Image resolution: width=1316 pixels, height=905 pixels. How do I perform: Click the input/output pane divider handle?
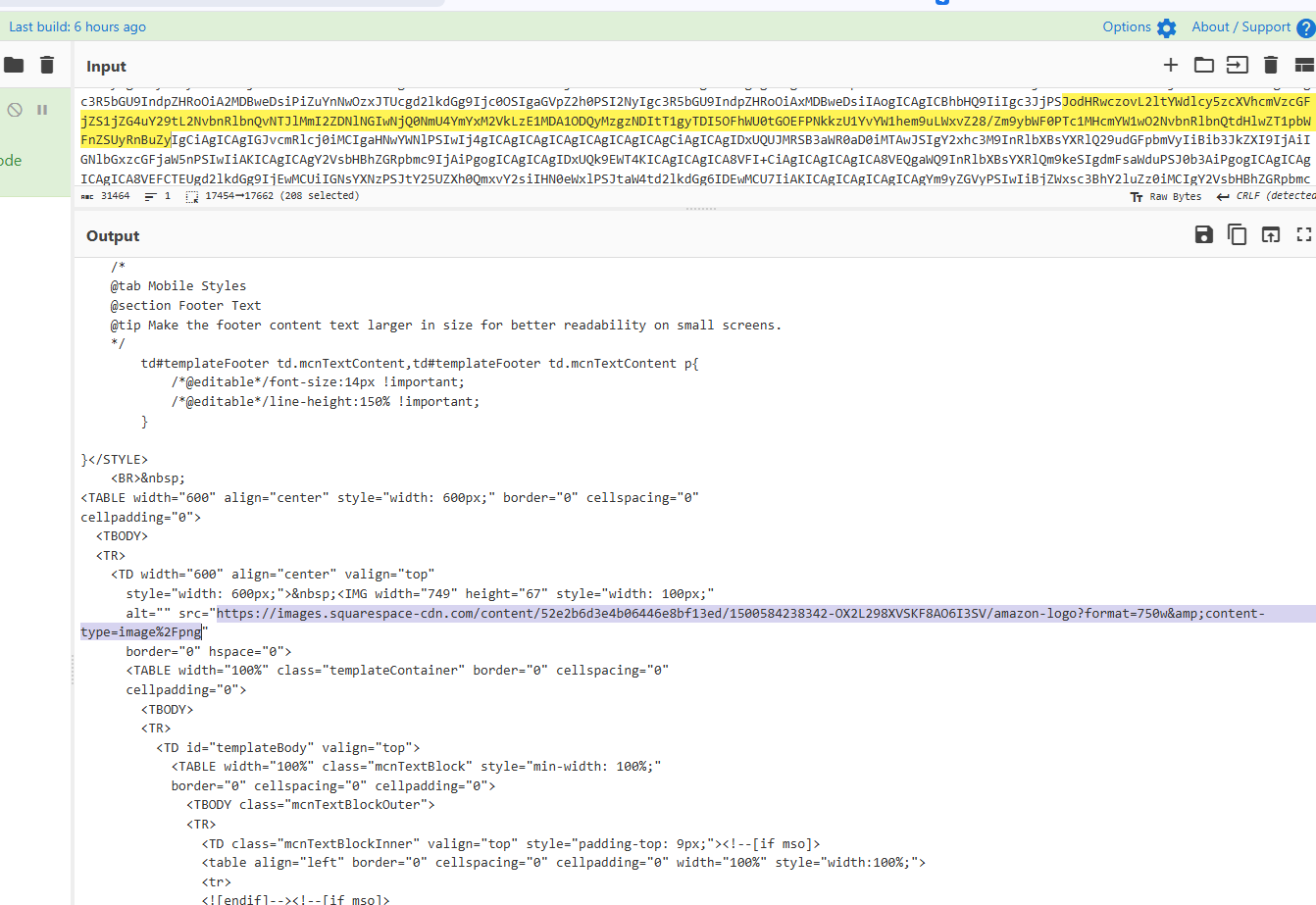point(700,209)
